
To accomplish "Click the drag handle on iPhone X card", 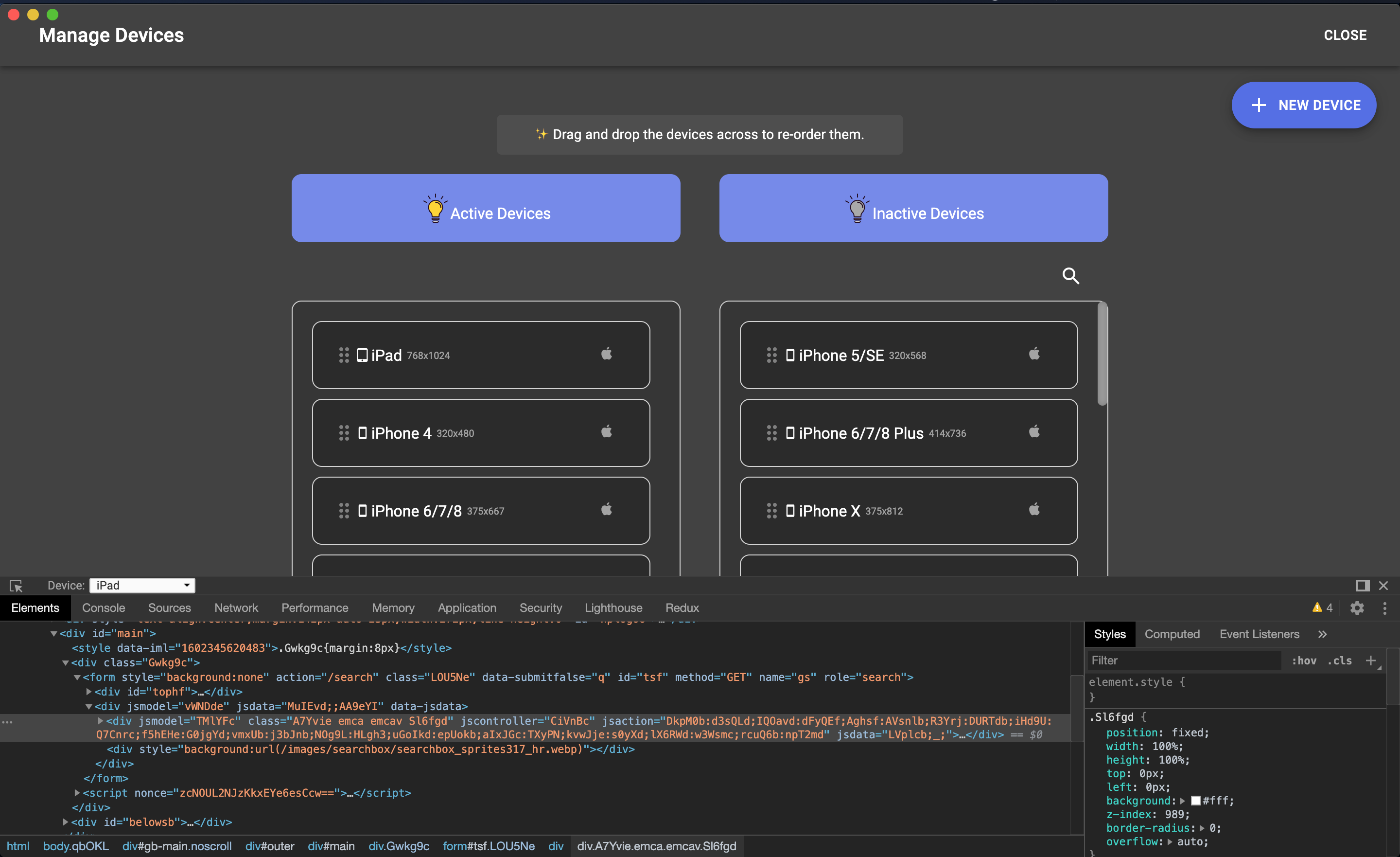I will click(771, 511).
